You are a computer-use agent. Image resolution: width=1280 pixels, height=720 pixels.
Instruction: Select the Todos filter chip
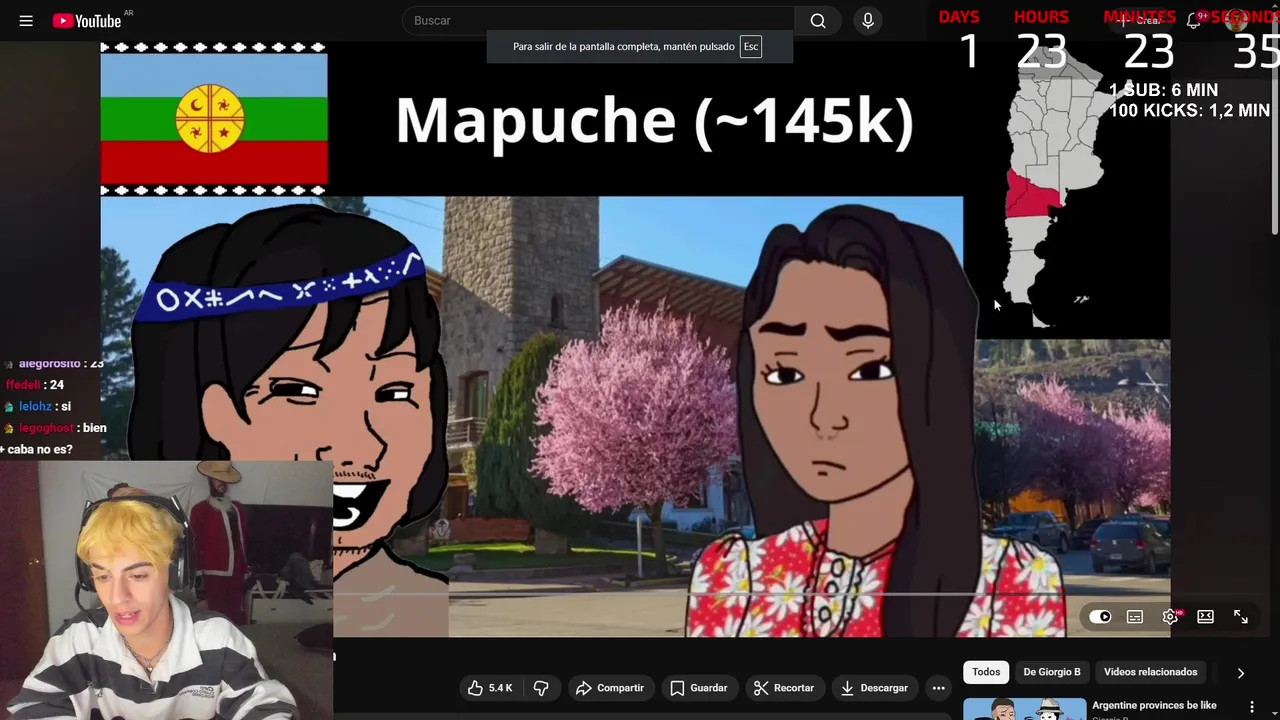click(986, 672)
